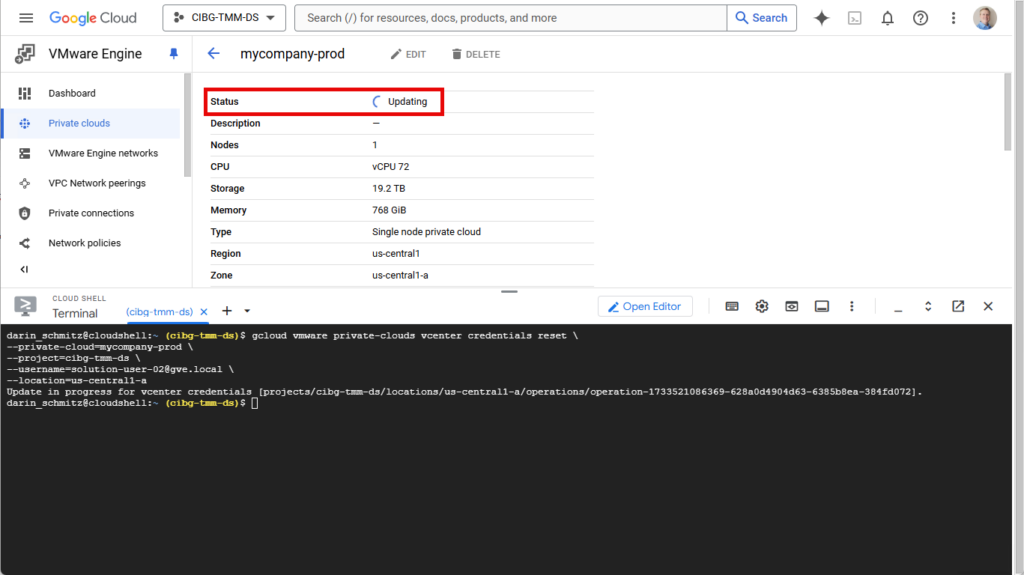Image resolution: width=1024 pixels, height=575 pixels.
Task: Open the header three-dot settings menu
Action: 953,18
